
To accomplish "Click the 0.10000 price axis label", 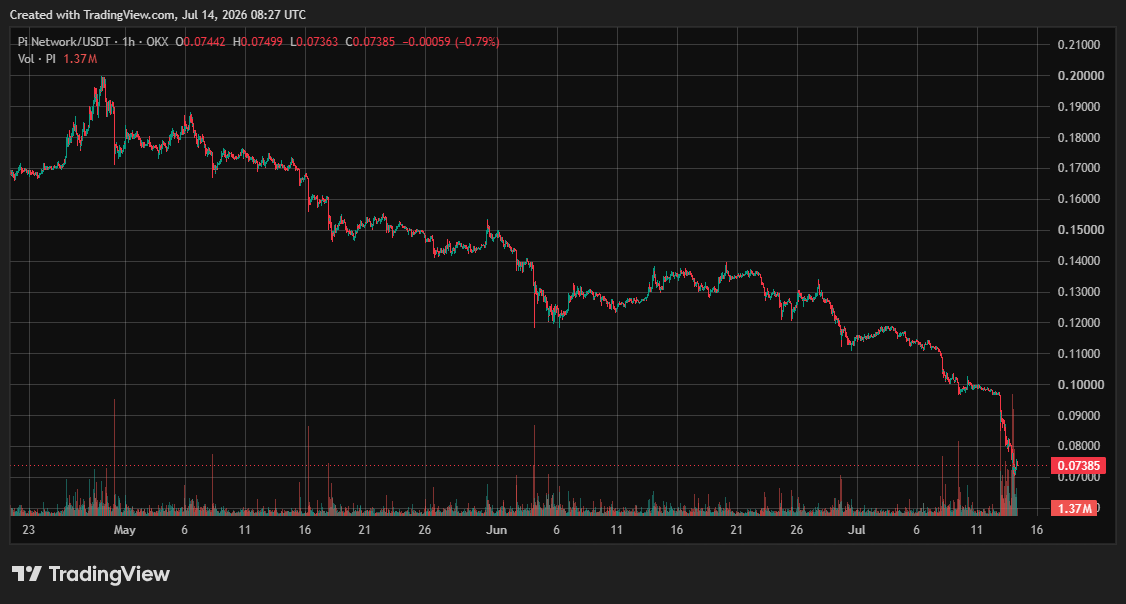I will pyautogui.click(x=1079, y=384).
